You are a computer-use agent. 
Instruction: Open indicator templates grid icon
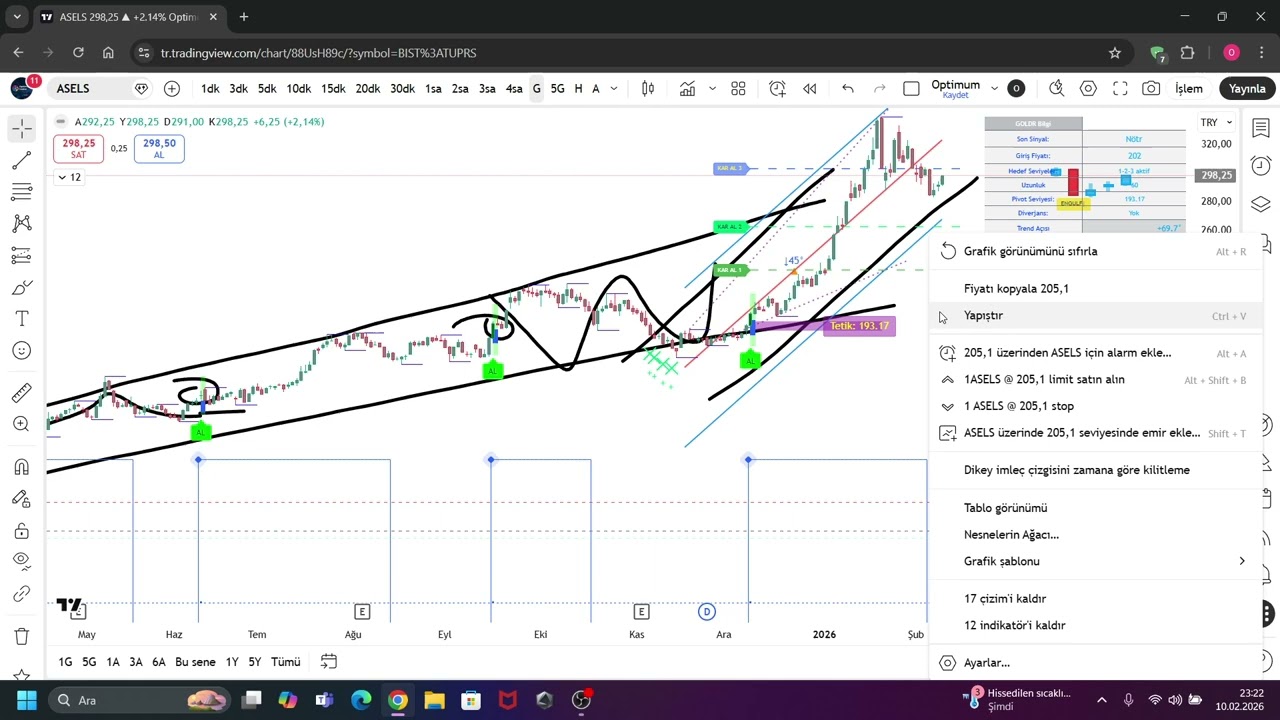[x=738, y=89]
